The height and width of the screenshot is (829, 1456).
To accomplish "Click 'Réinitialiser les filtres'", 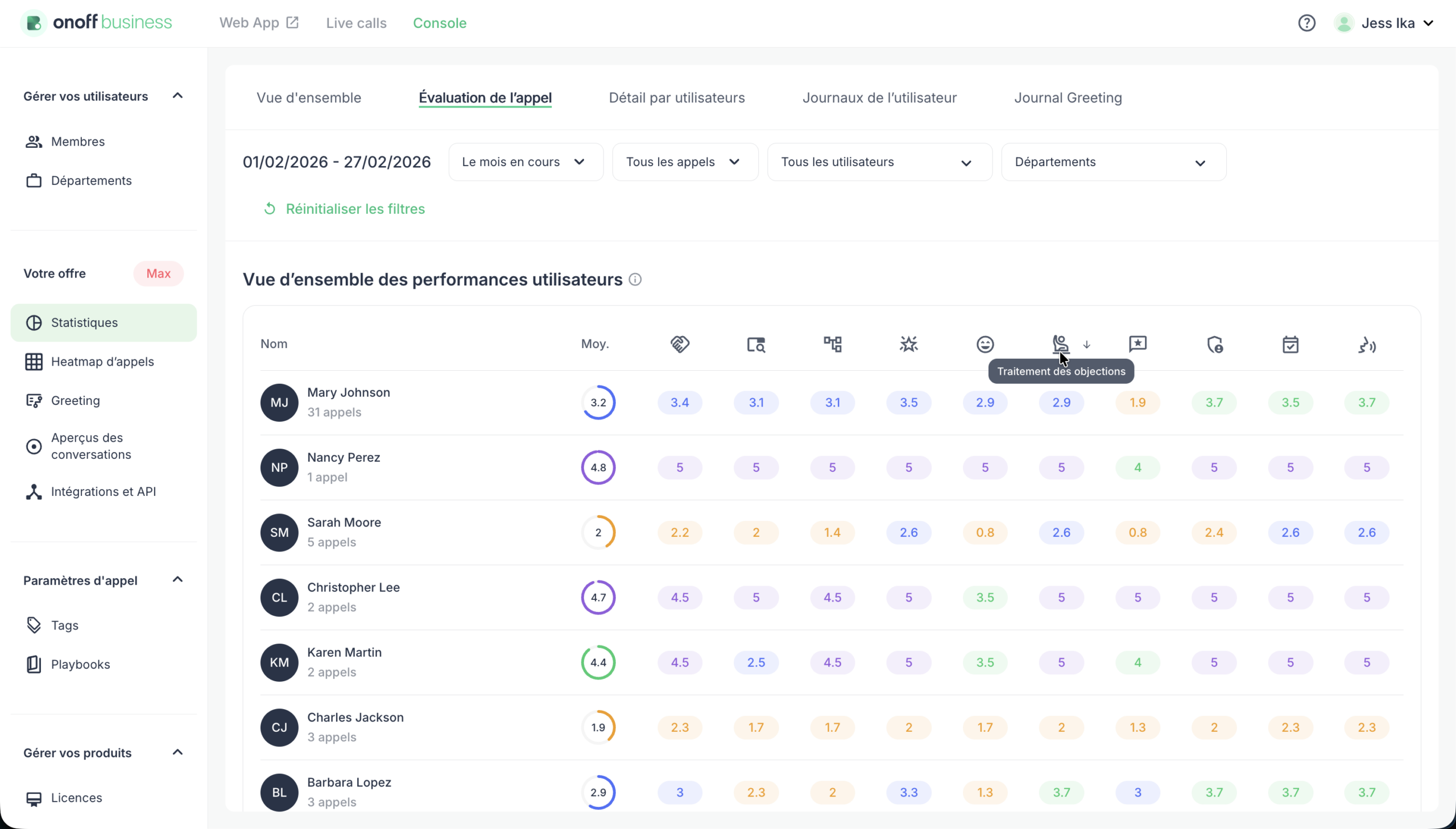I will 344,209.
